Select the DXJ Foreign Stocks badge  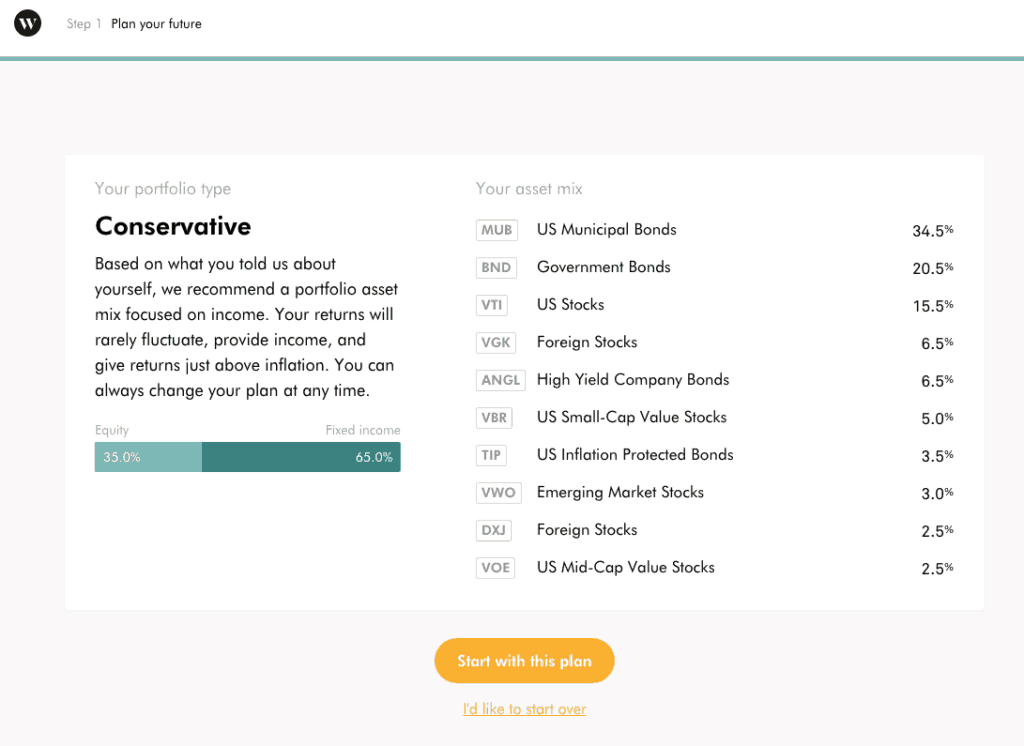[x=493, y=530]
